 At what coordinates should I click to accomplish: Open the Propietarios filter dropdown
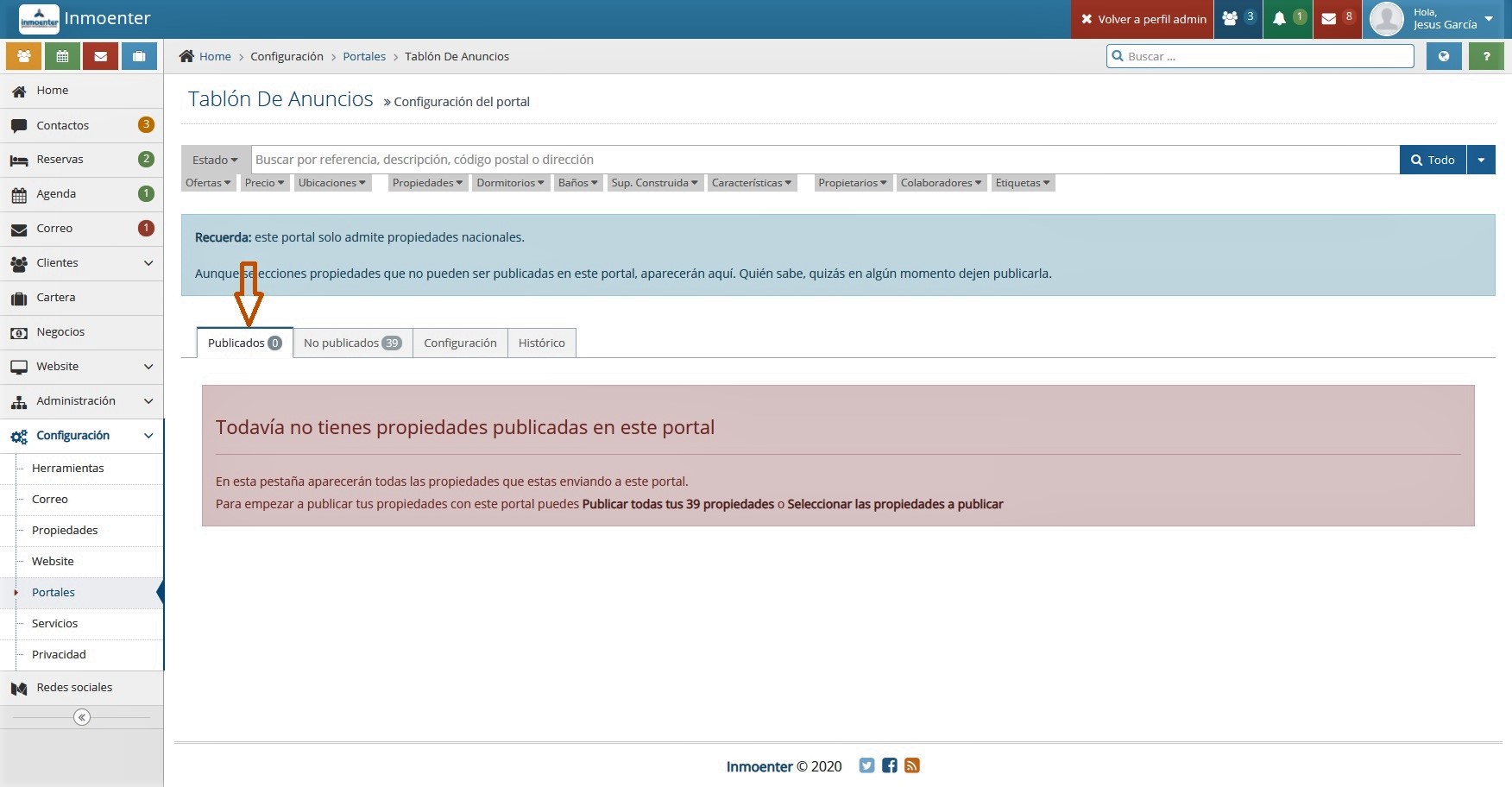point(853,183)
